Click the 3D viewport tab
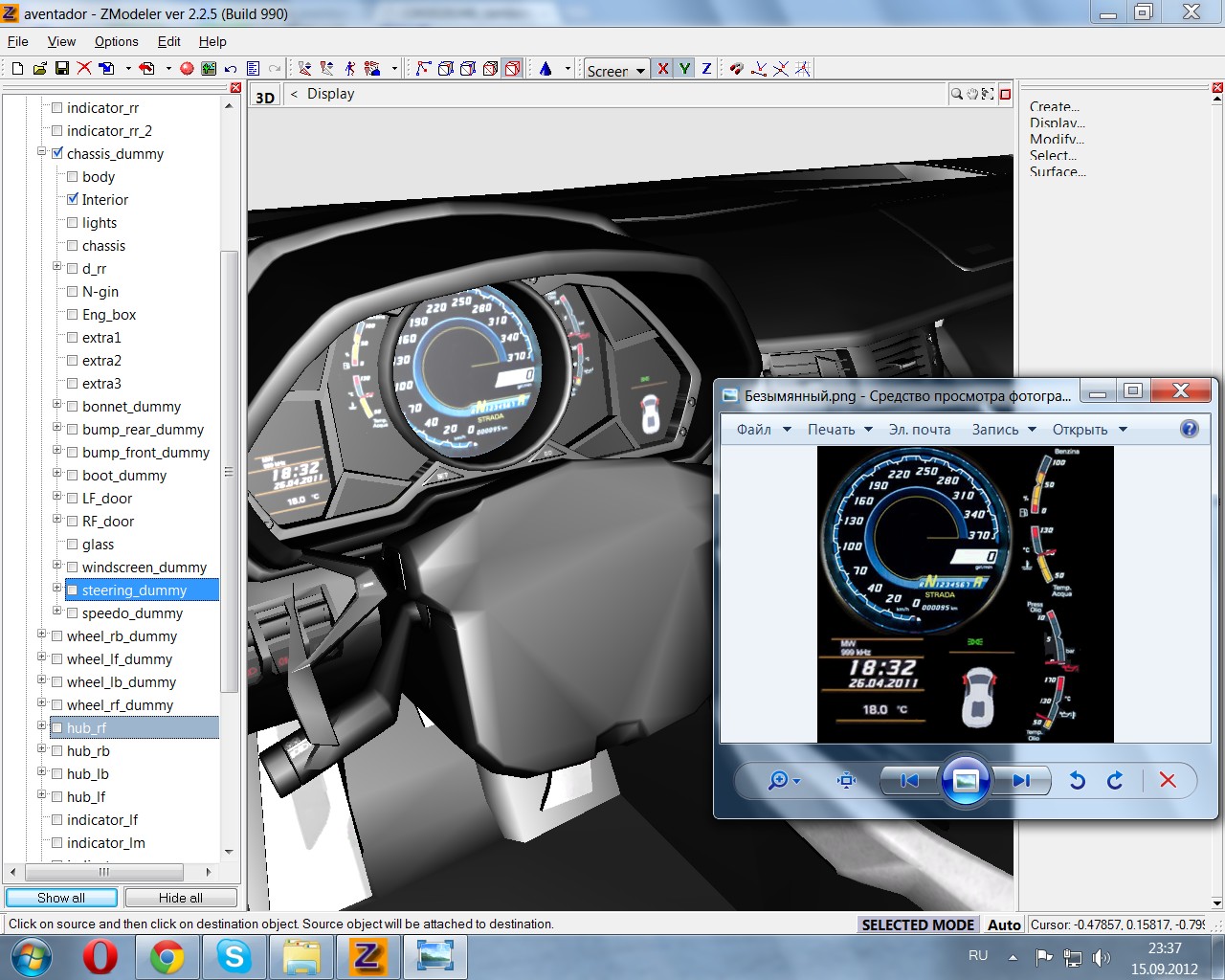Viewport: 1225px width, 980px height. 265,97
